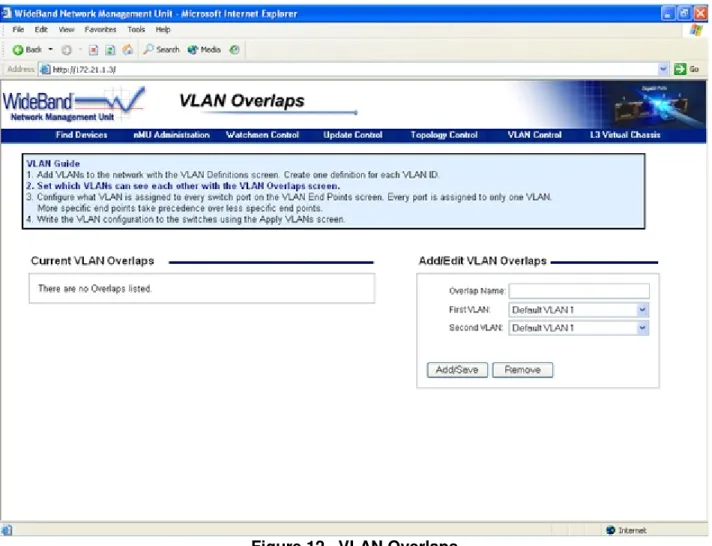Click the Remove button
Image resolution: width=712 pixels, height=546 pixels.
click(x=523, y=370)
